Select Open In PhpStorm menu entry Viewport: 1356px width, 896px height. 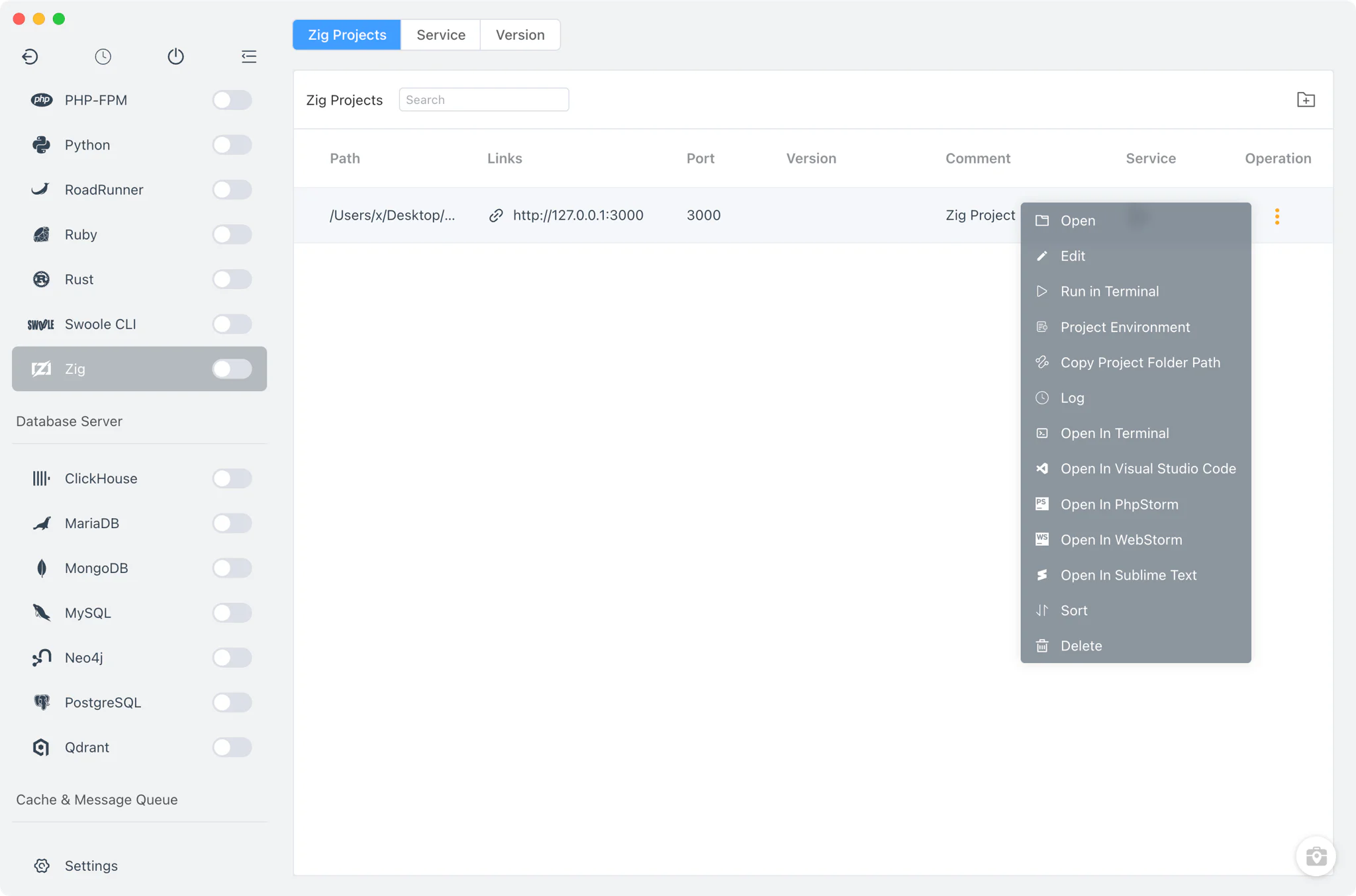tap(1136, 504)
